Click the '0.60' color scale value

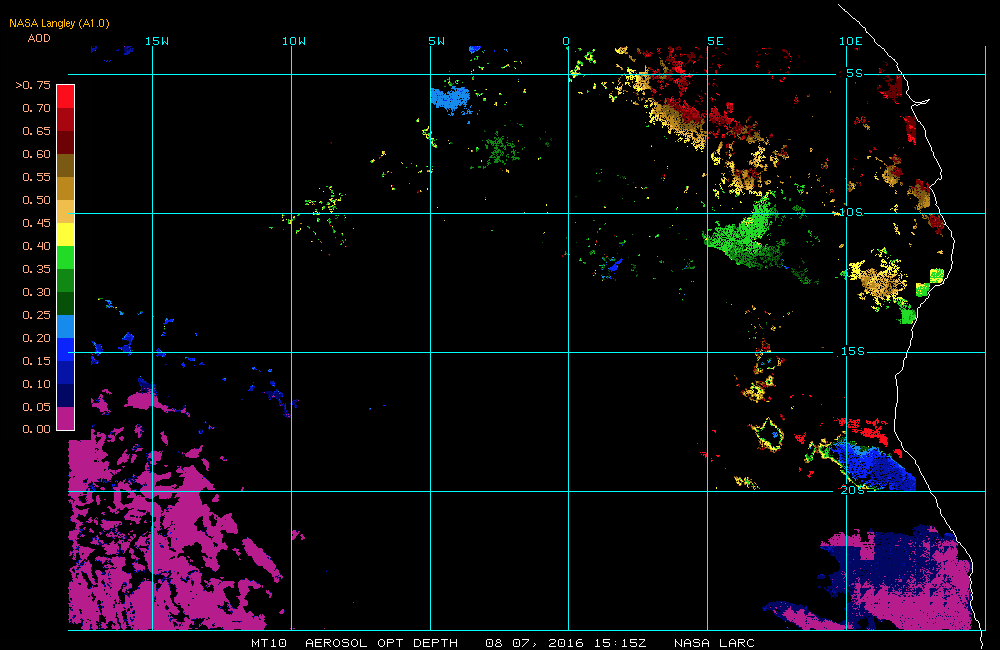36,154
